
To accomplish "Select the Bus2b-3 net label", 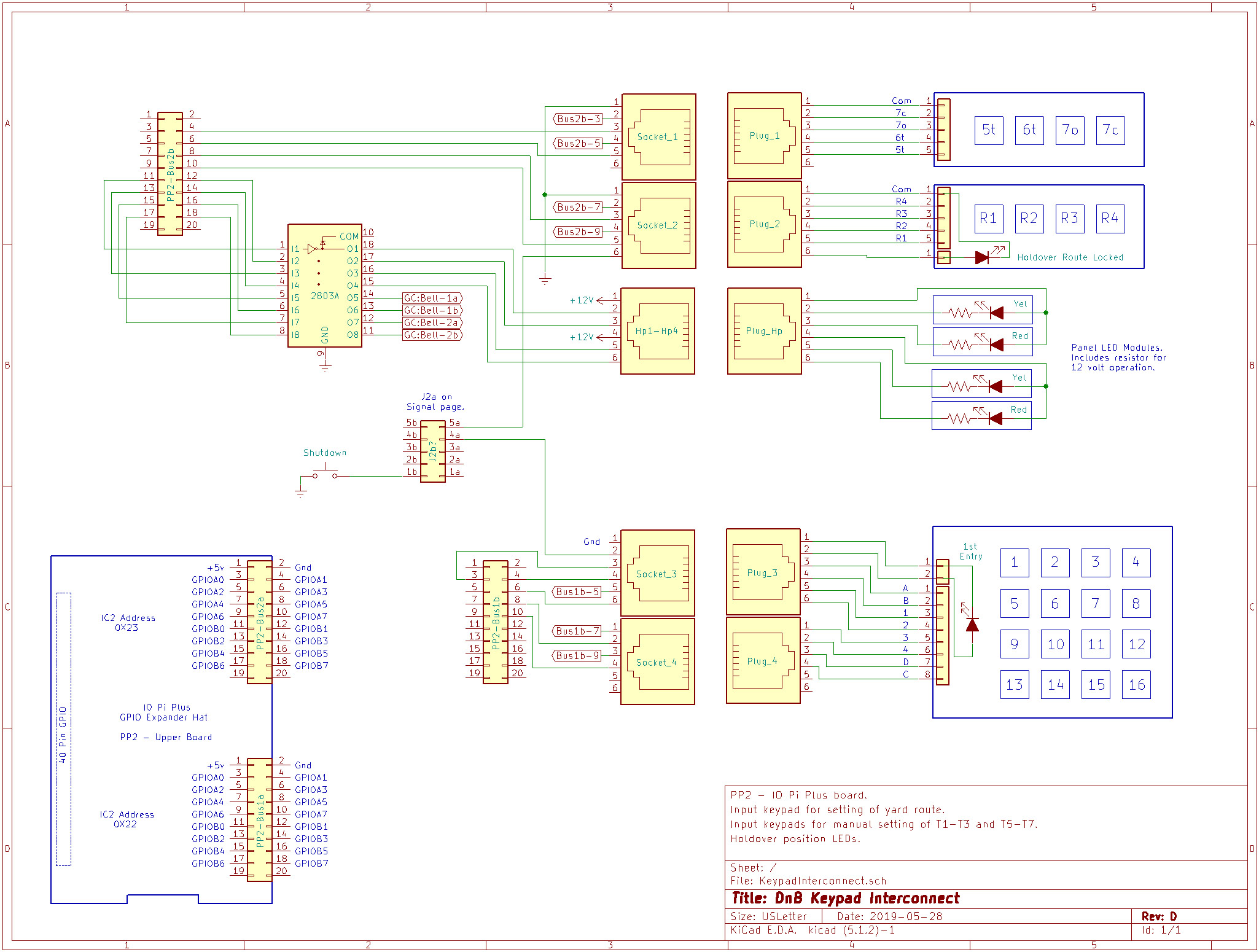I will point(578,119).
